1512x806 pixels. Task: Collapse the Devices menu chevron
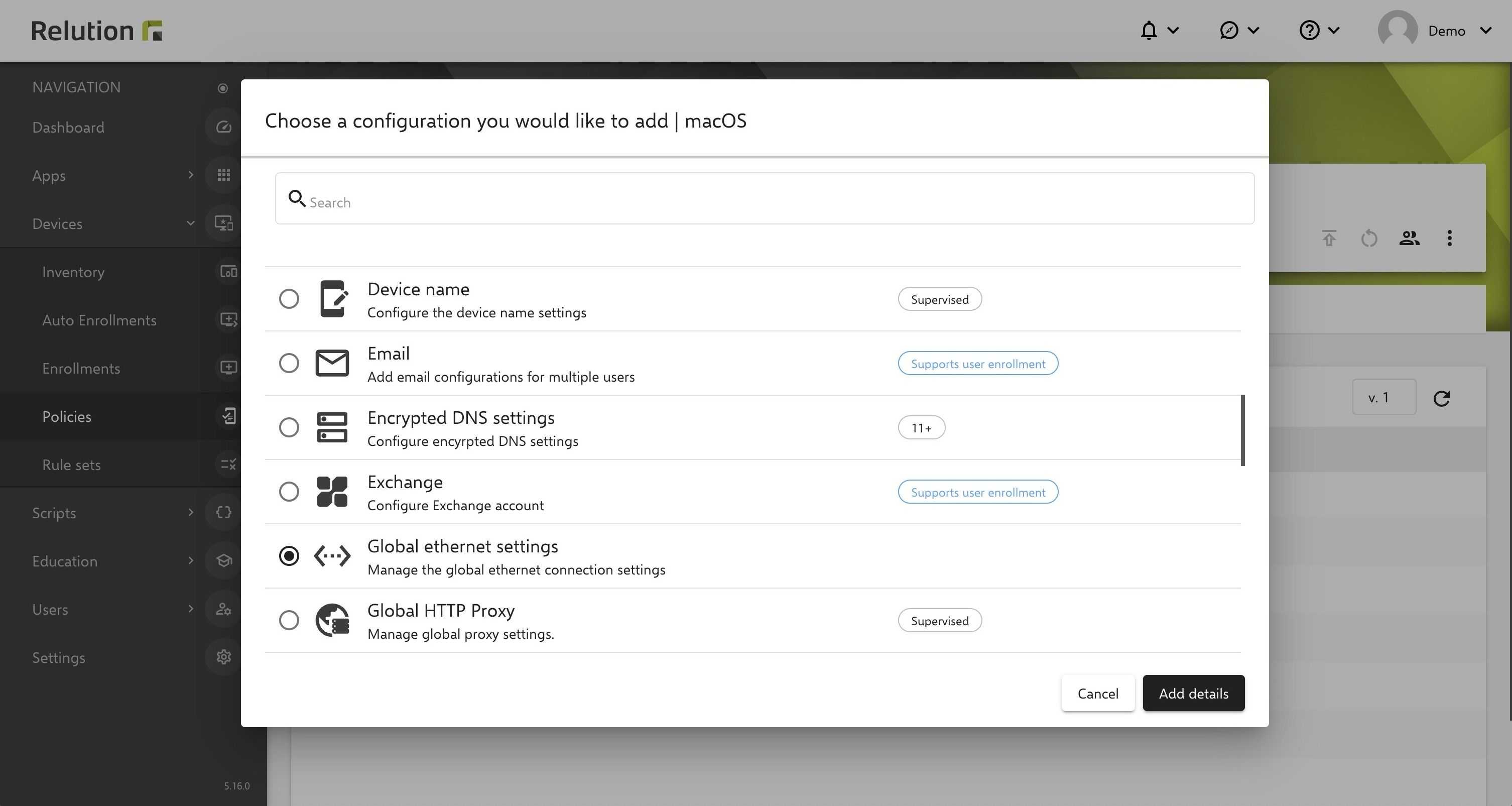point(190,223)
